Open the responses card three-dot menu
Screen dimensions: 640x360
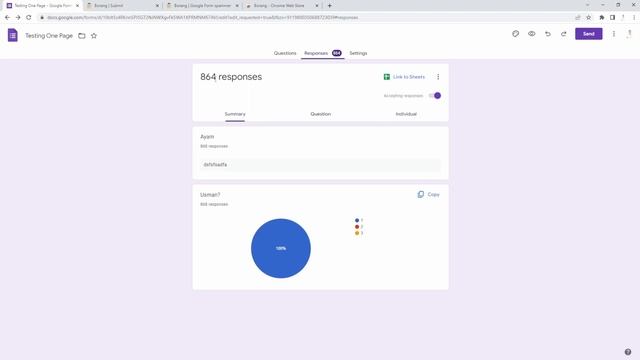[x=438, y=77]
